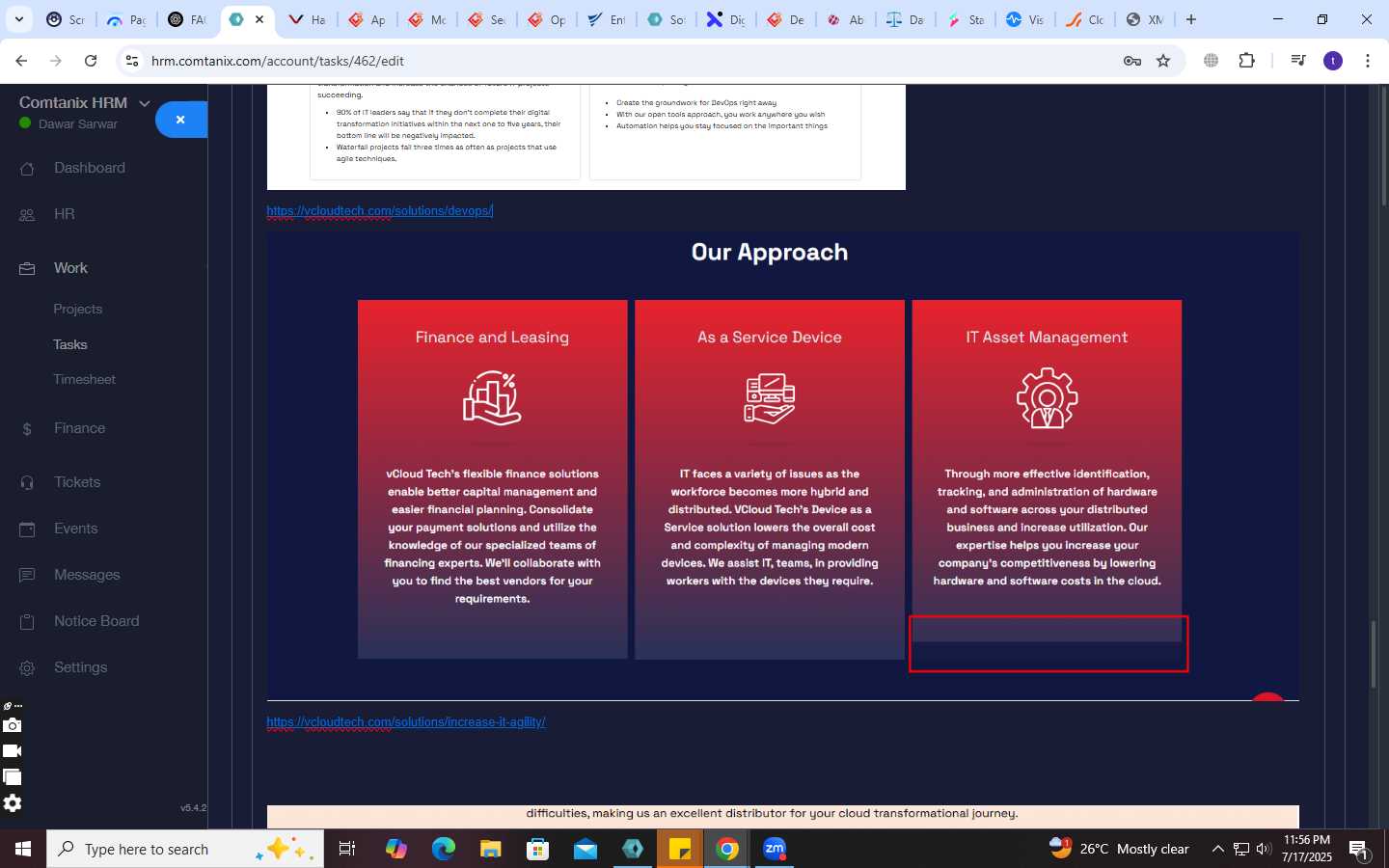Open the media control icon in toolbar

click(1298, 61)
